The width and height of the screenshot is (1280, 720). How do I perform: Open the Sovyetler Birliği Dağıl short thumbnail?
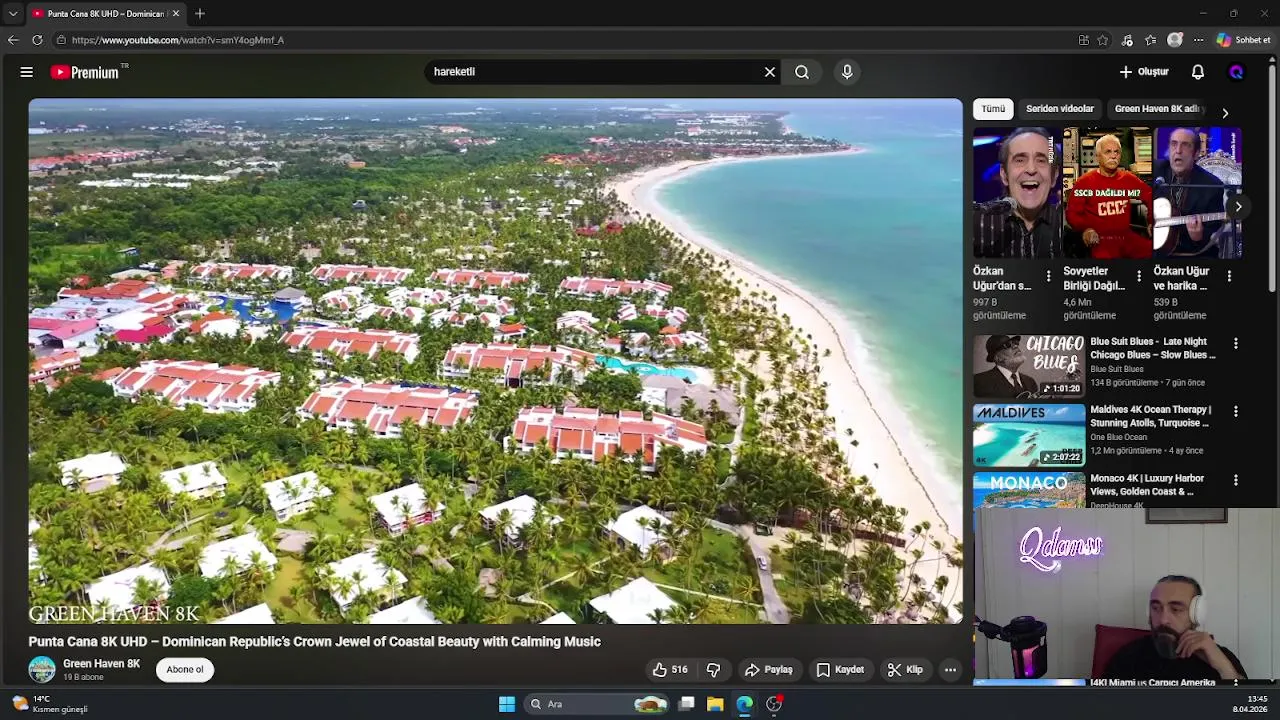1106,193
